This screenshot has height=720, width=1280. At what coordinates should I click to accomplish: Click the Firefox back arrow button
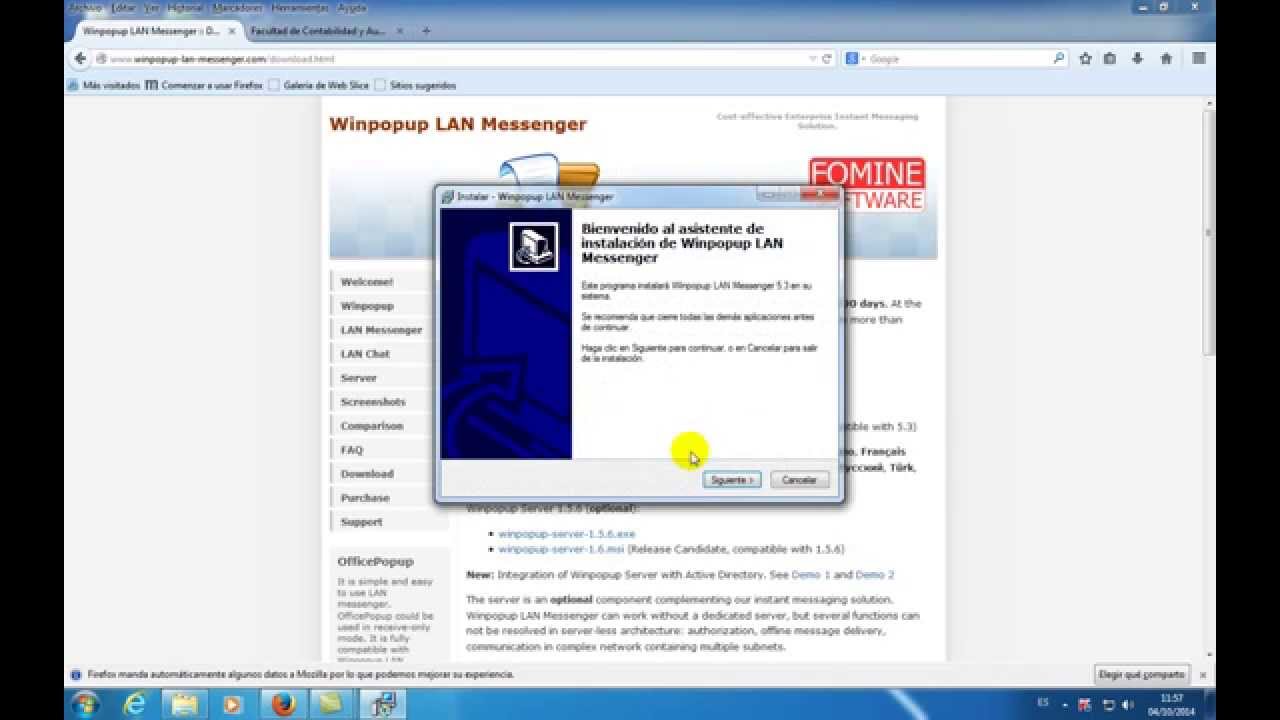pos(81,58)
